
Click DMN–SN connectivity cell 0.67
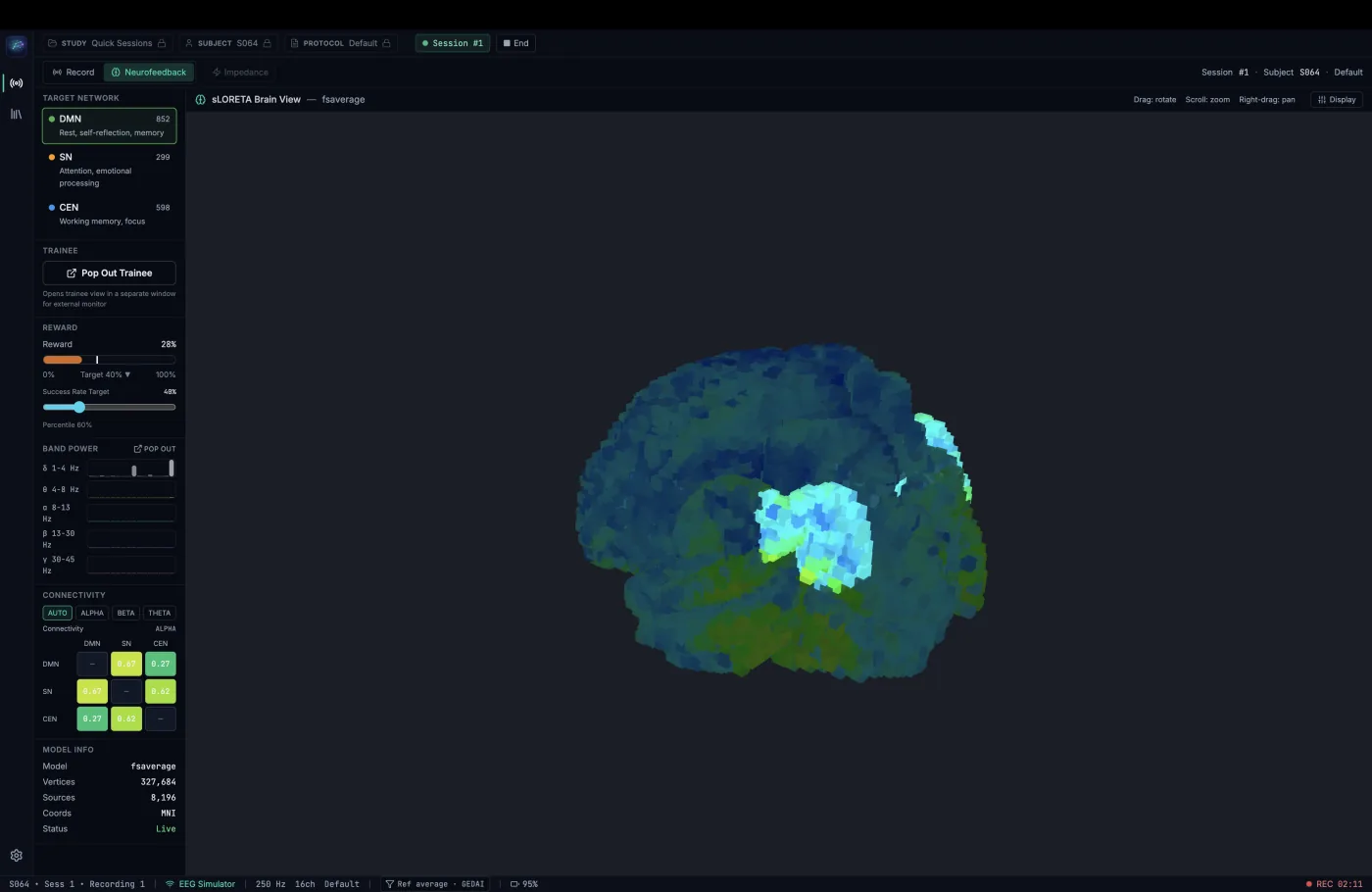click(x=126, y=664)
